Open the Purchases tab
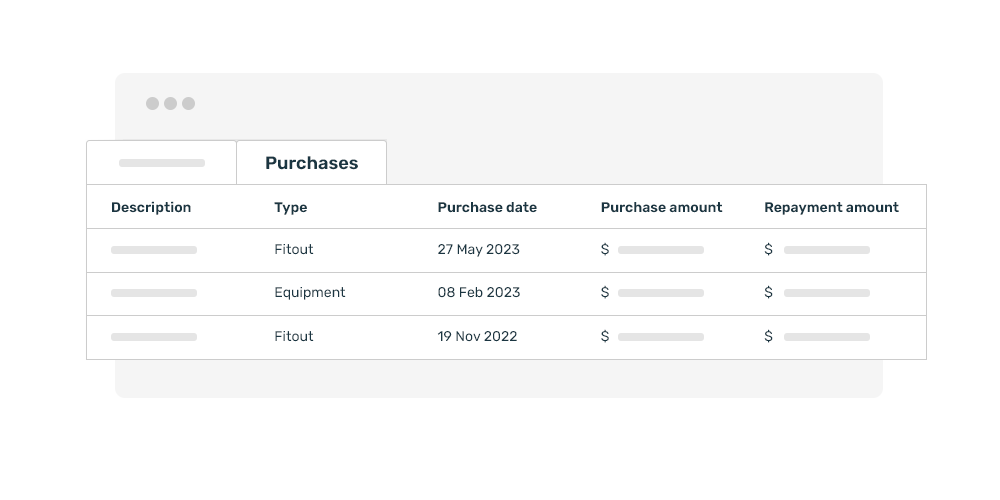This screenshot has width=1000, height=500. point(311,163)
